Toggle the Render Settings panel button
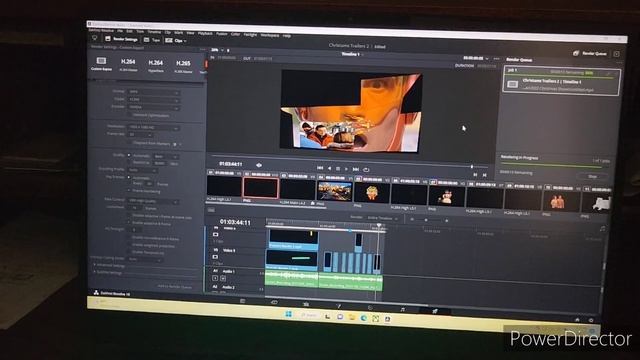This screenshot has width=640, height=360. click(x=121, y=39)
